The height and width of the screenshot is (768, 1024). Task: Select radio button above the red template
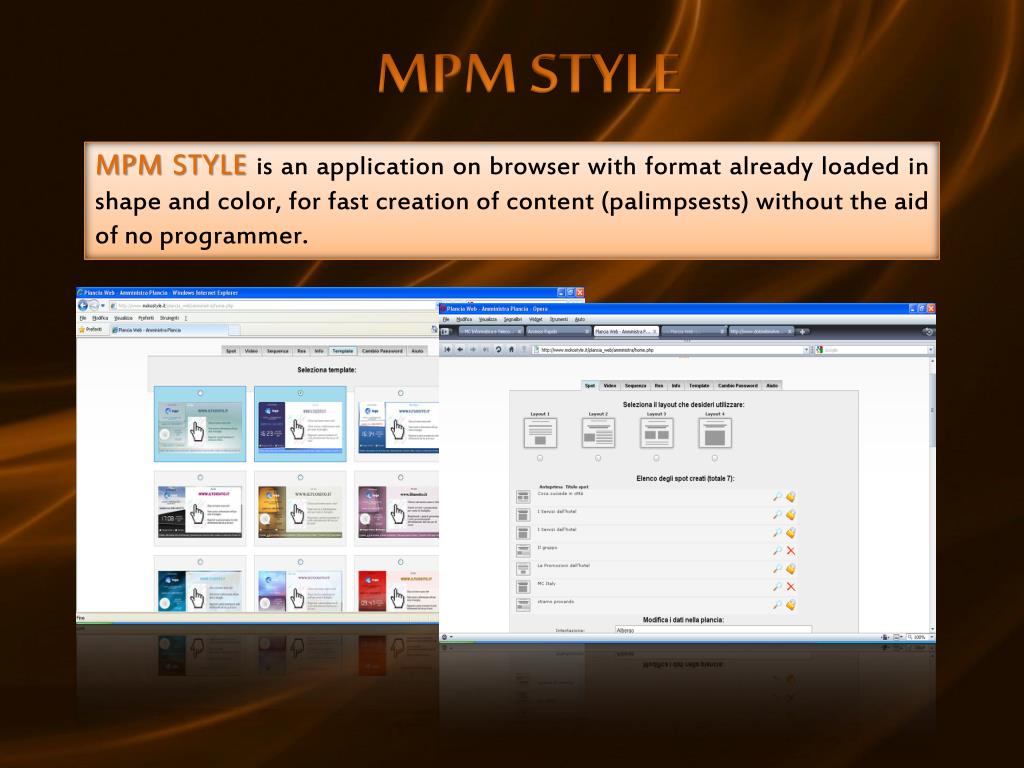click(x=400, y=562)
